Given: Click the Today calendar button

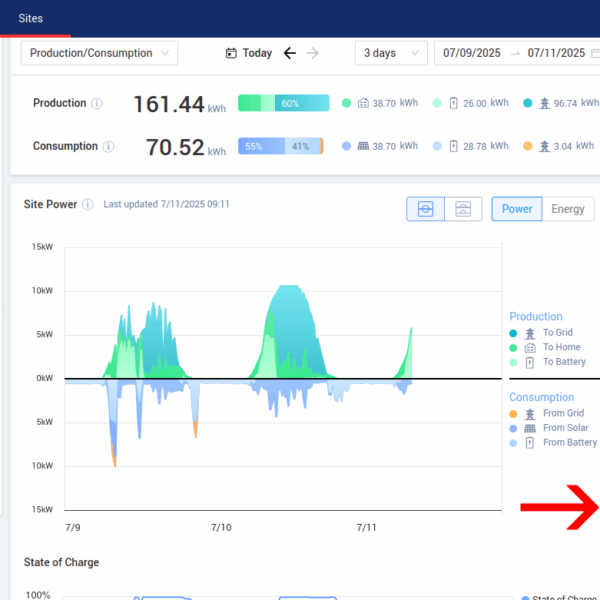Looking at the screenshot, I should point(249,53).
